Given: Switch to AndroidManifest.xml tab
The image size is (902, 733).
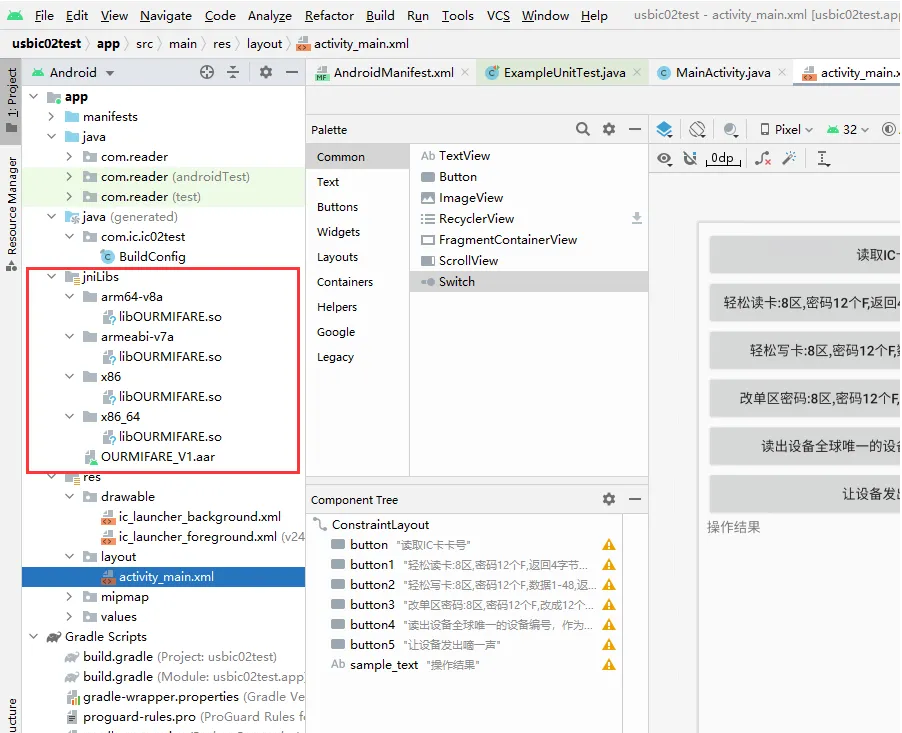Looking at the screenshot, I should pos(393,72).
